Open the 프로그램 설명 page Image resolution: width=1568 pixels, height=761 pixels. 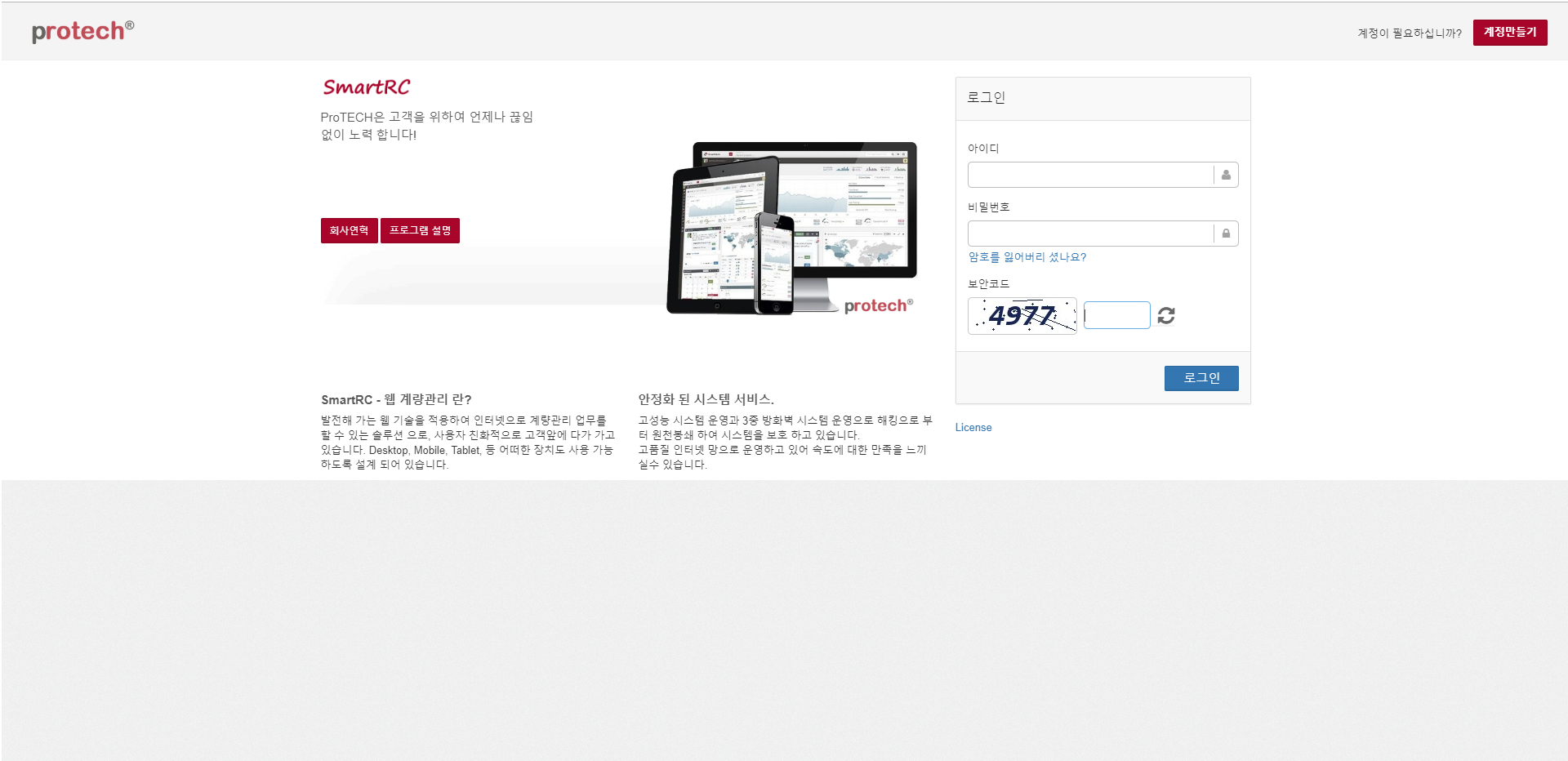pos(420,231)
